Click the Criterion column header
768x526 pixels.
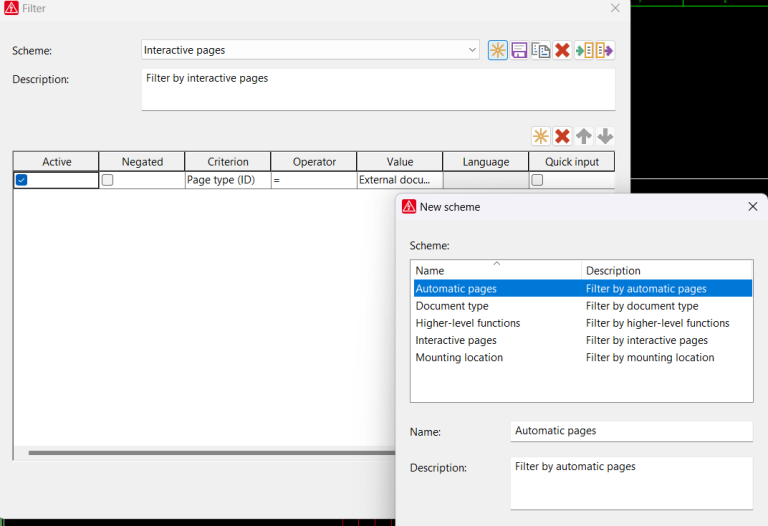228,162
